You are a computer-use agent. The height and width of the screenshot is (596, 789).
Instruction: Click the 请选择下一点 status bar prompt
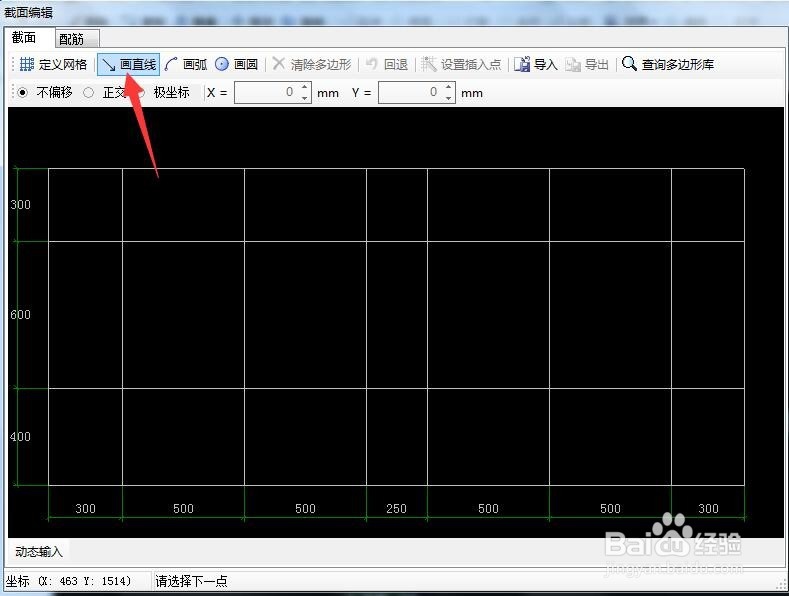click(191, 581)
